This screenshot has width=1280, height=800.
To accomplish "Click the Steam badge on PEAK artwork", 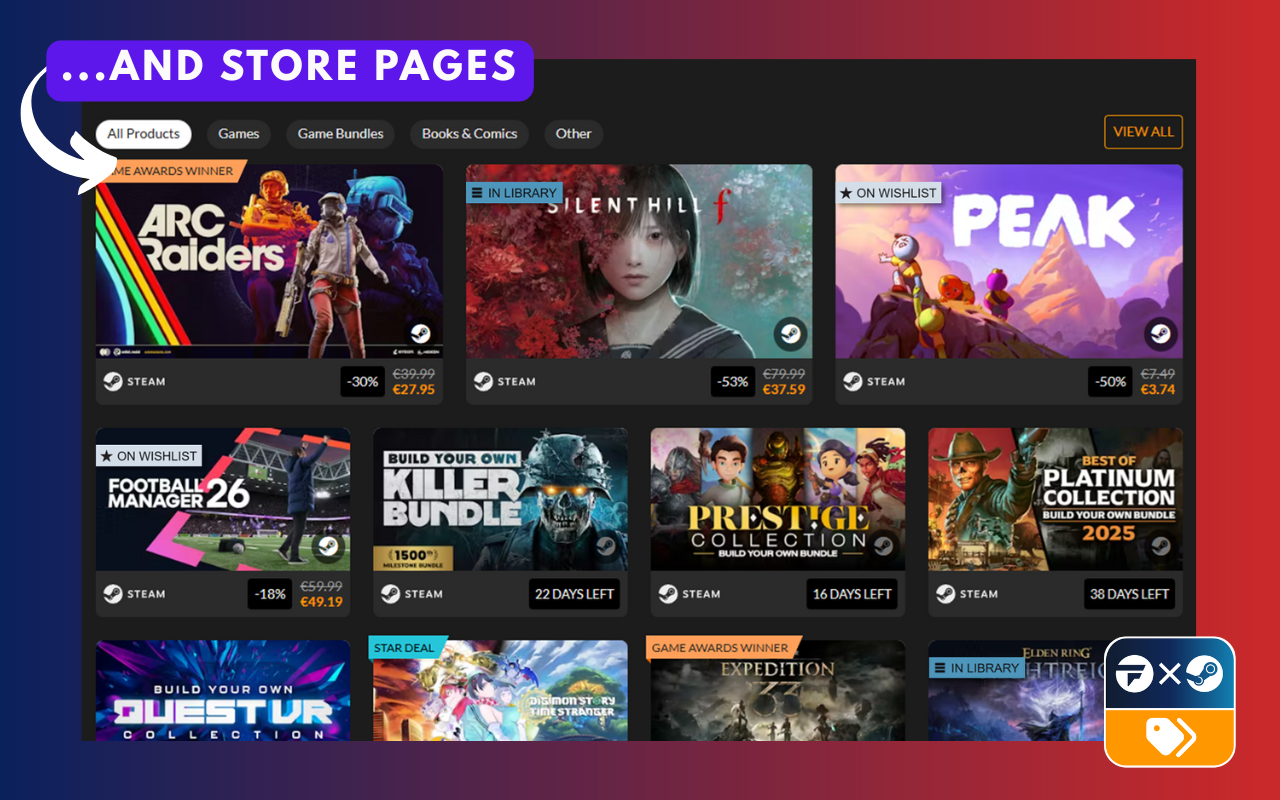I will [x=1160, y=335].
